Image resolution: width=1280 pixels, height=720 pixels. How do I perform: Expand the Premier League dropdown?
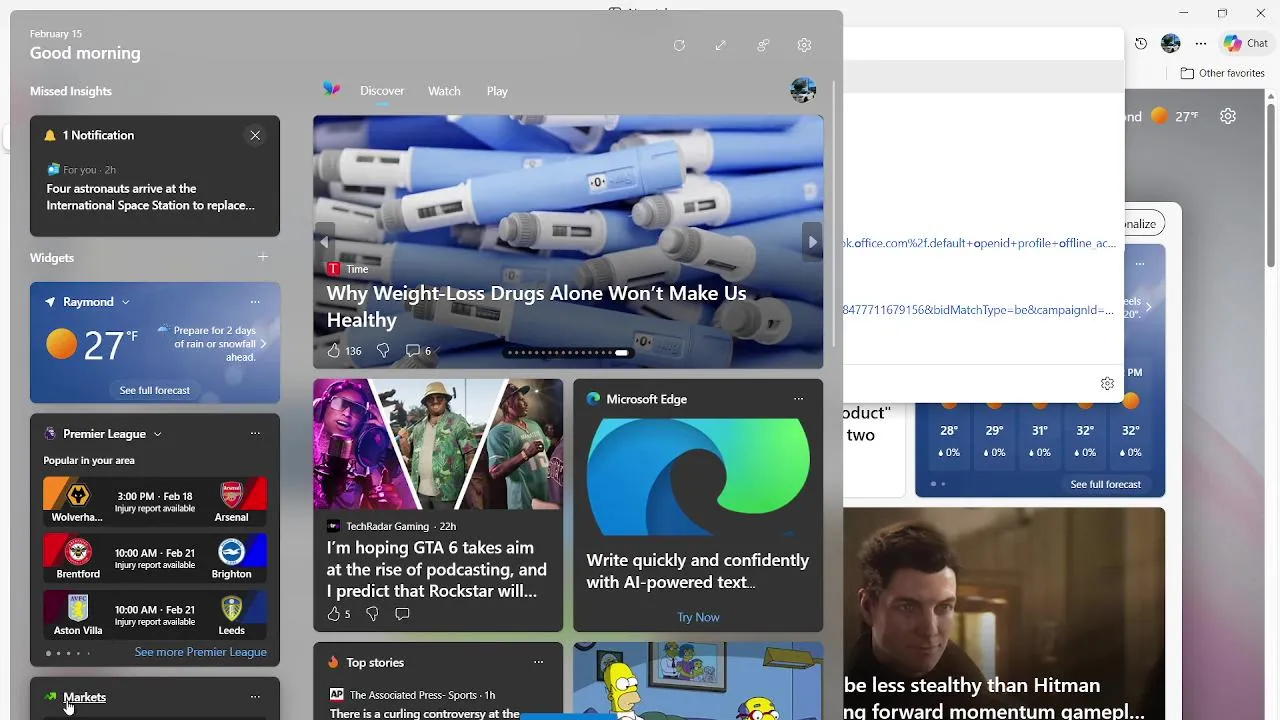(x=158, y=434)
